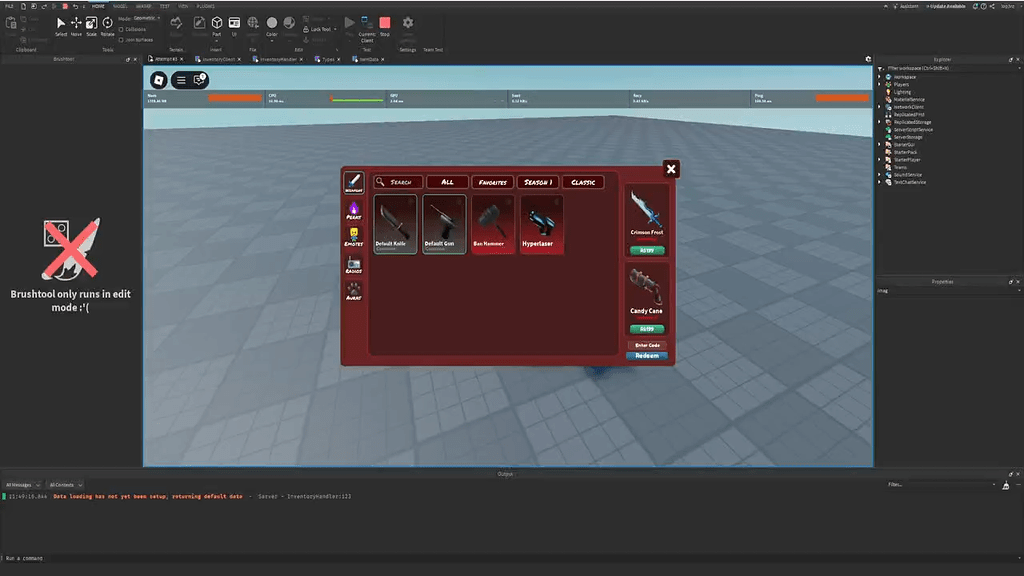Image resolution: width=1024 pixels, height=576 pixels.
Task: Open the Season 1 tab in the shop
Action: (x=540, y=182)
